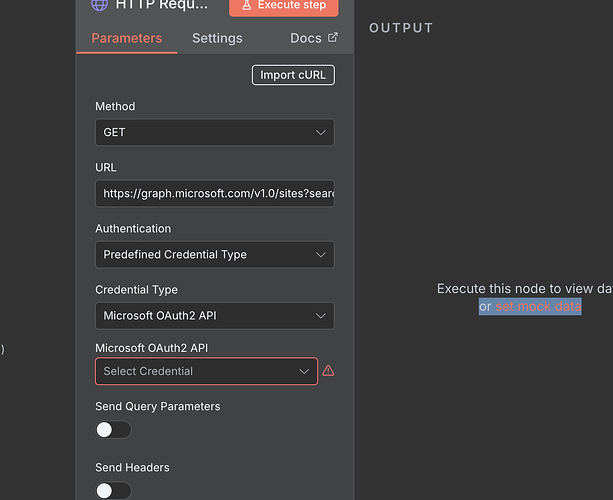This screenshot has width=613, height=500.
Task: Click the flask icon in Execute step
Action: tap(246, 6)
